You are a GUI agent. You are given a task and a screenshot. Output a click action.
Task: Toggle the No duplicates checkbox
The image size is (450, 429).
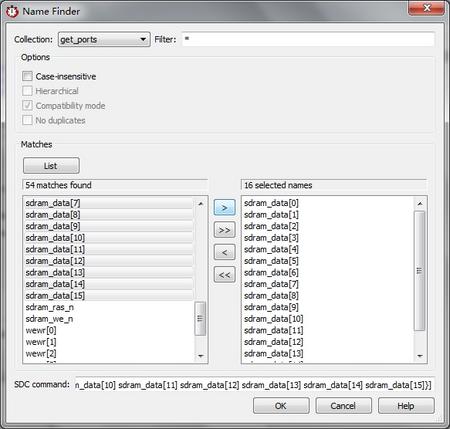coord(27,120)
